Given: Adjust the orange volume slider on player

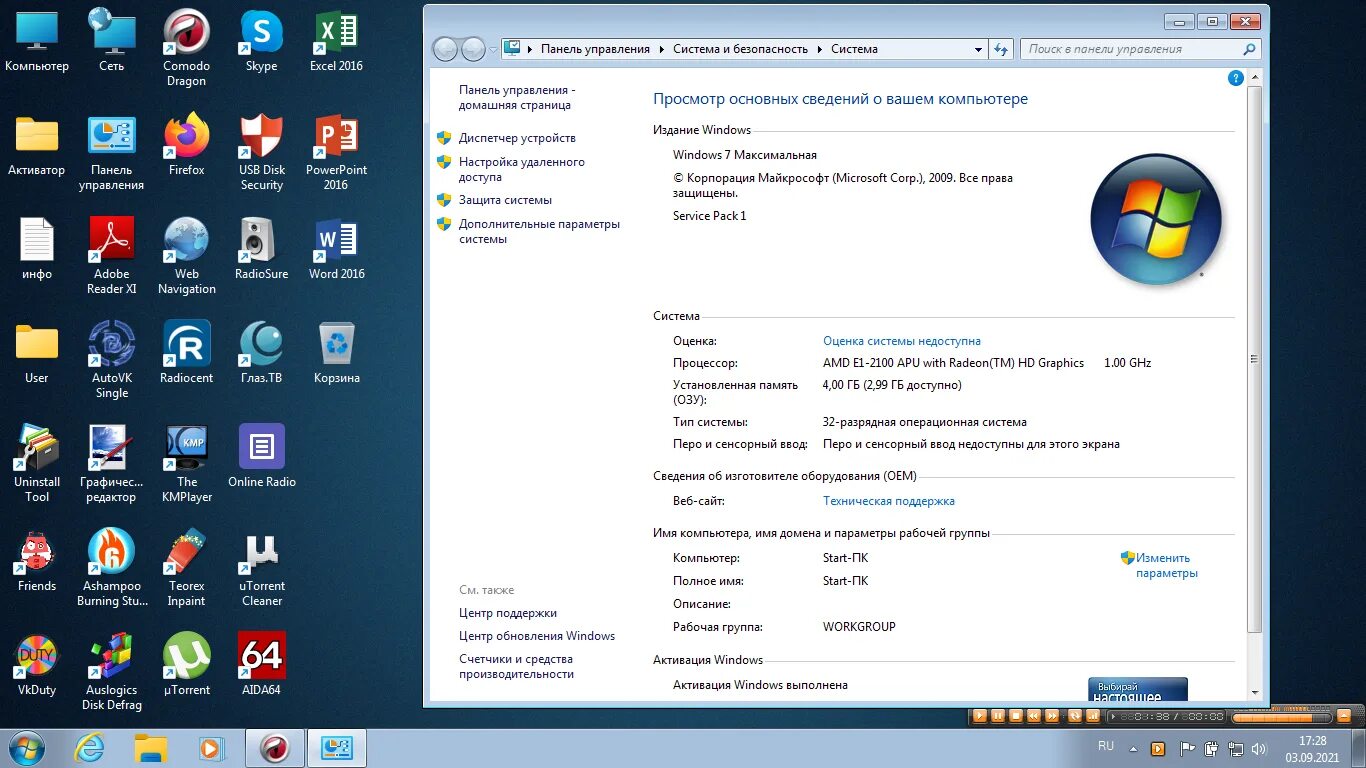Looking at the screenshot, I should 1280,717.
